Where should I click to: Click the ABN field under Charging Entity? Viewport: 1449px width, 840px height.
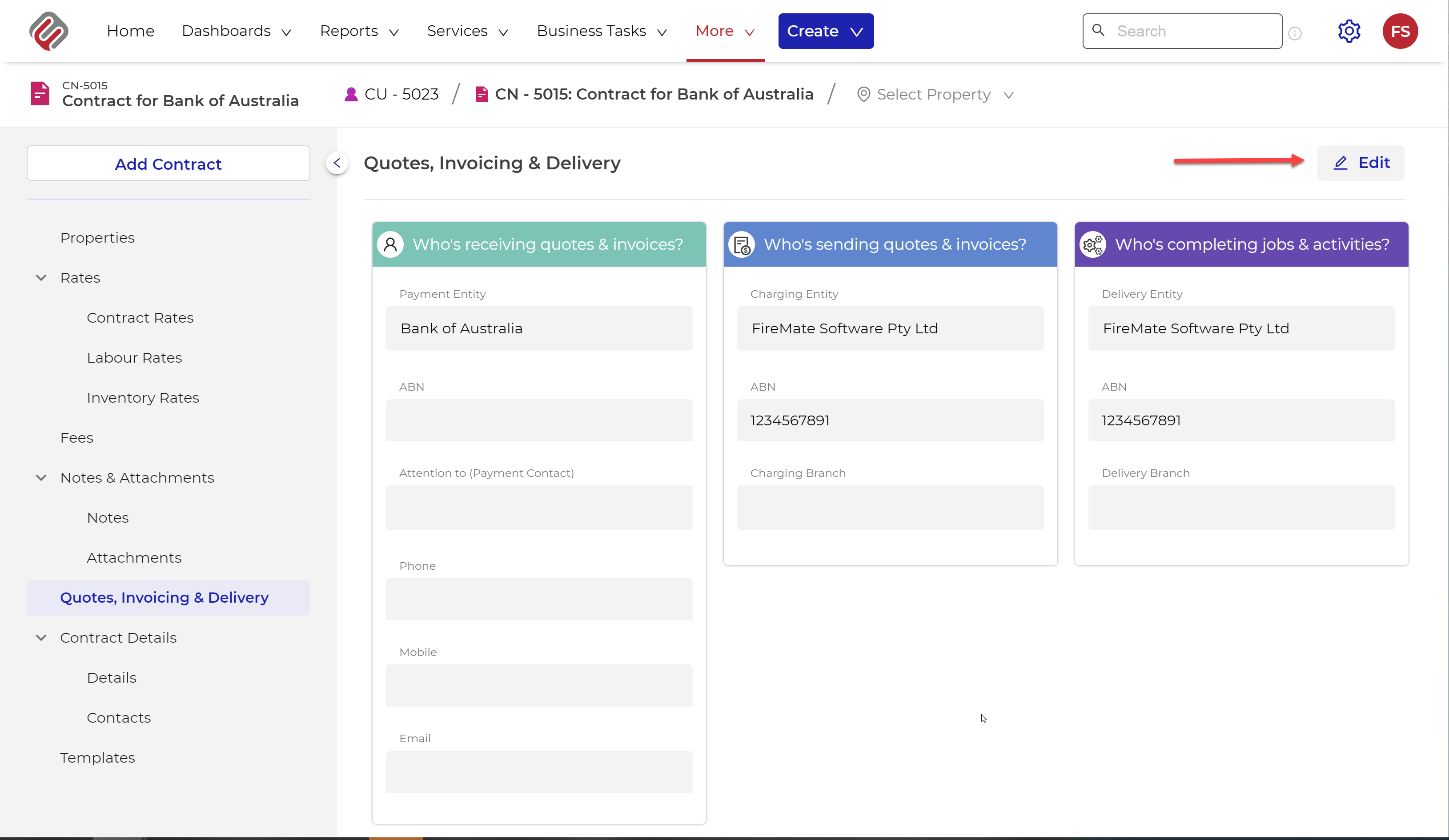890,420
